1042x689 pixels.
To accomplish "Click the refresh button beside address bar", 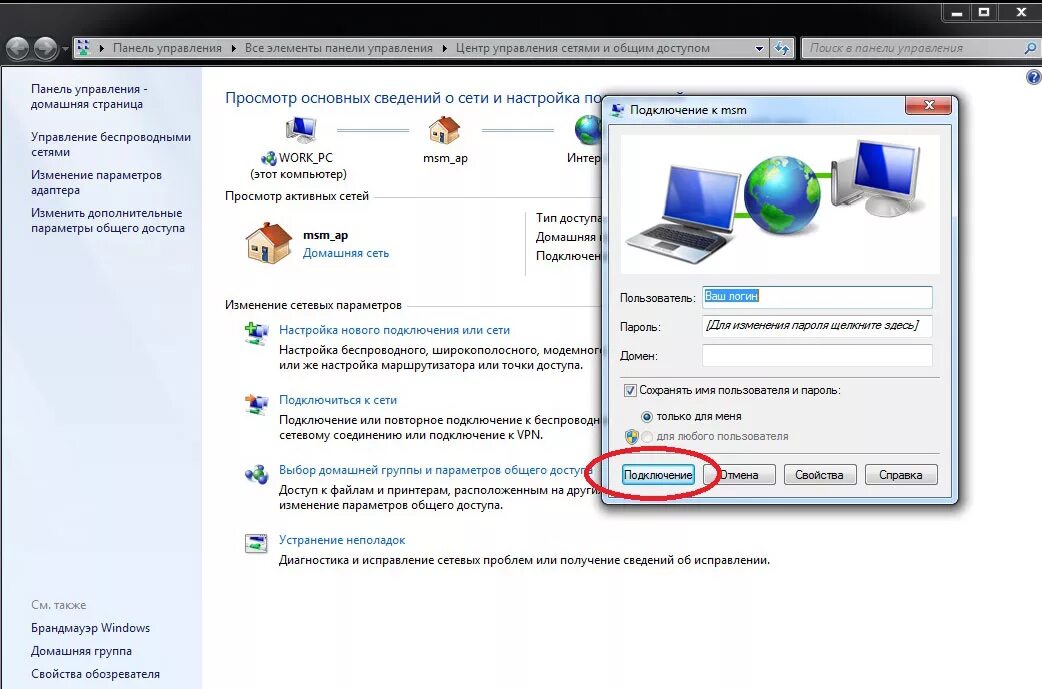I will pos(782,48).
